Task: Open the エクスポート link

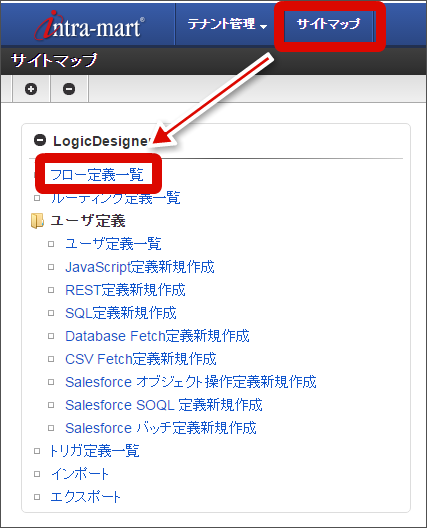Action: [85, 497]
